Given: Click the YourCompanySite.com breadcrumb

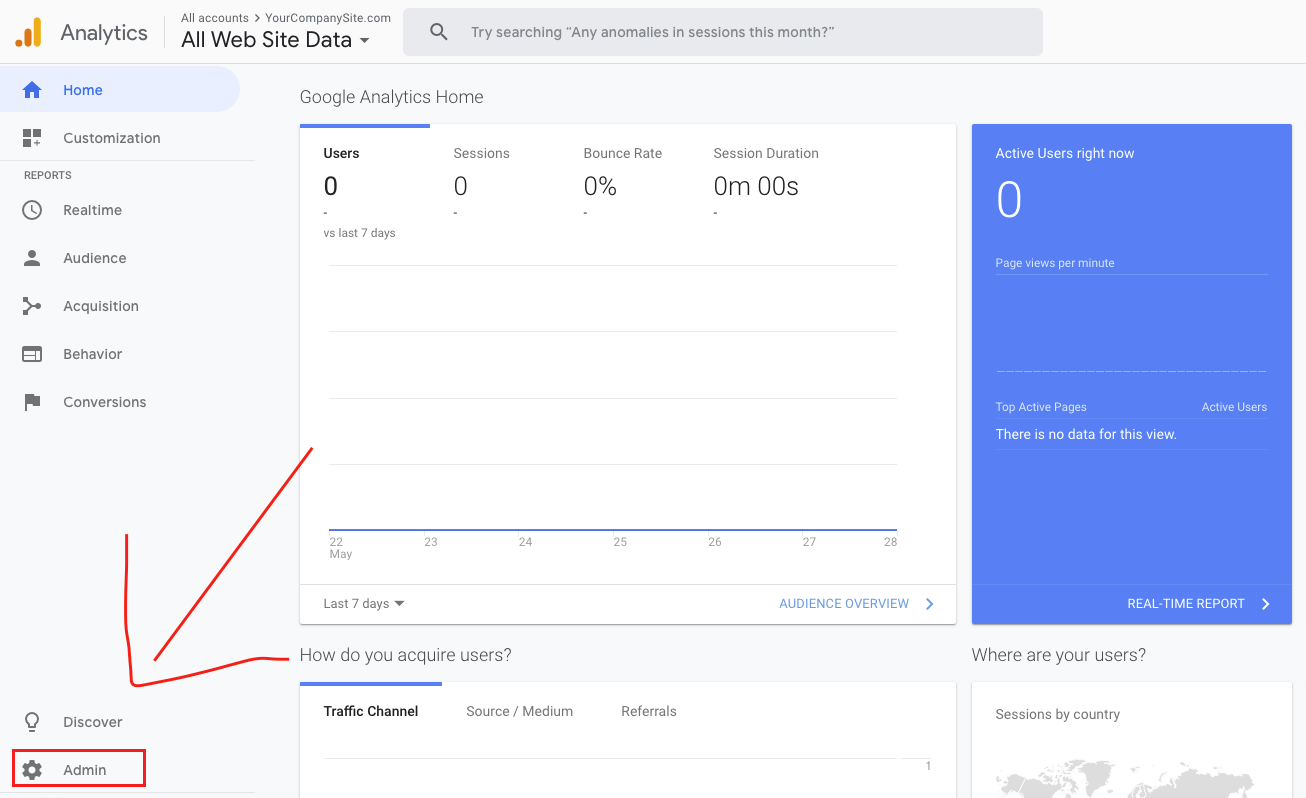Looking at the screenshot, I should pos(328,18).
